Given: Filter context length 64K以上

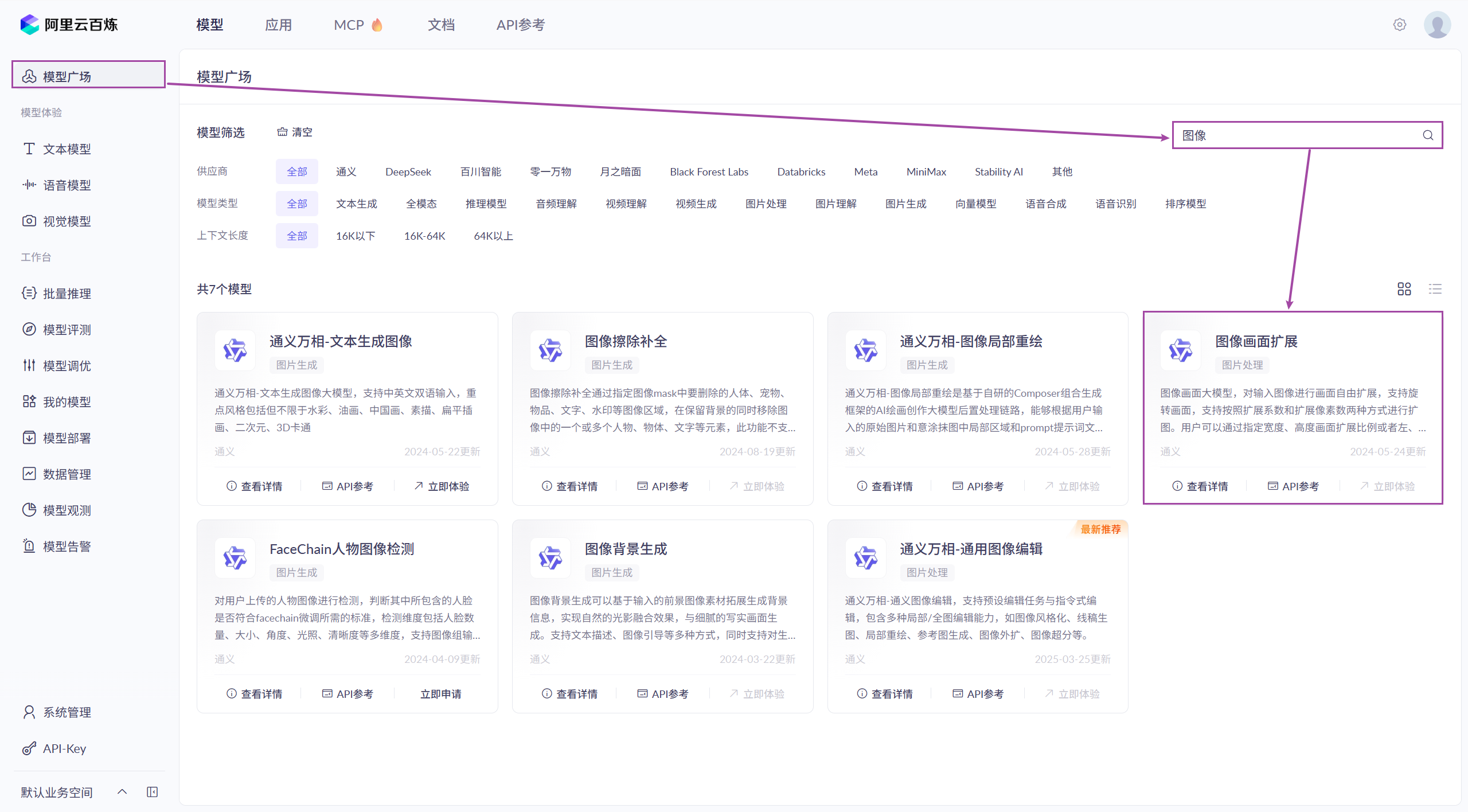Looking at the screenshot, I should pos(494,236).
